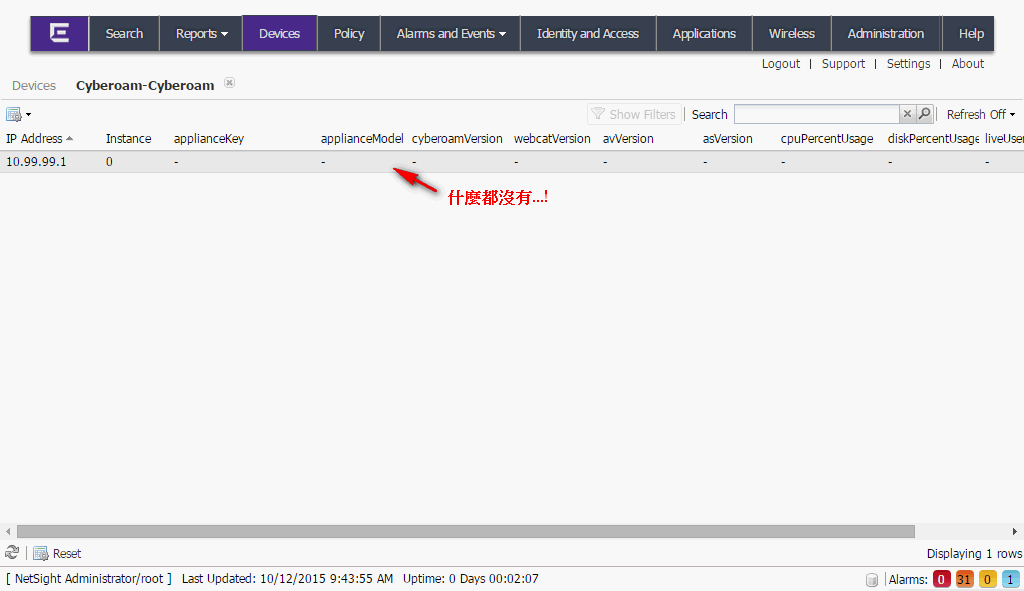Open the Support link

[843, 63]
